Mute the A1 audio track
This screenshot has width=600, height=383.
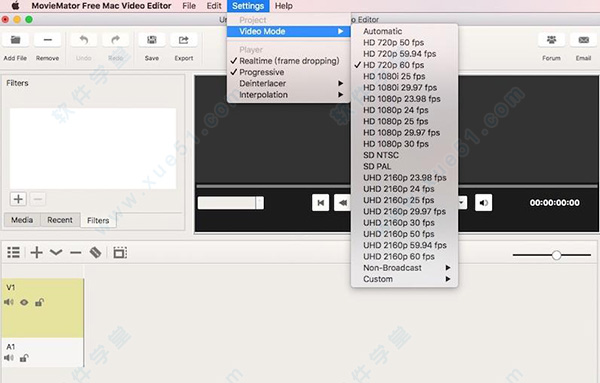pyautogui.click(x=9, y=358)
